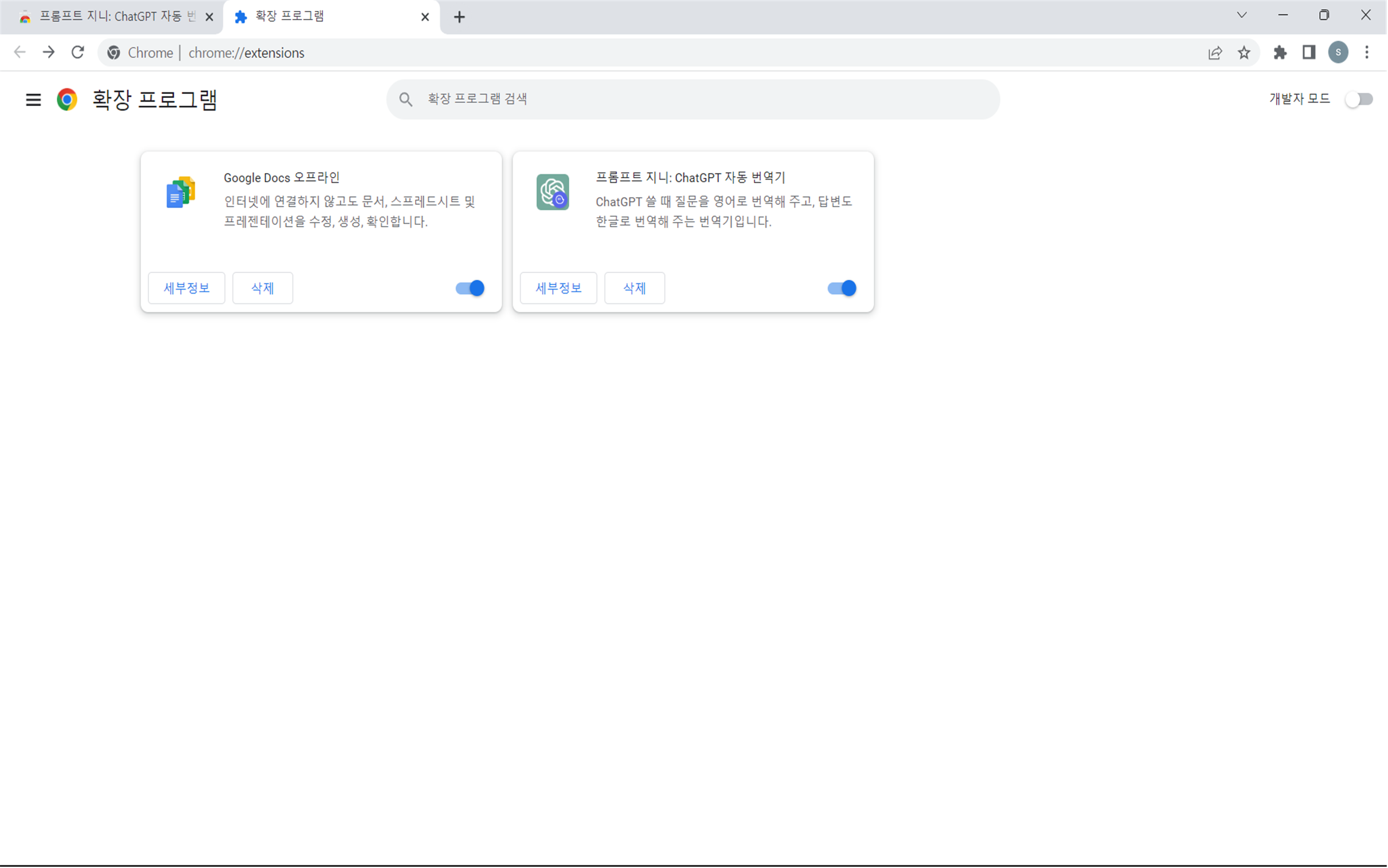The image size is (1388, 868).
Task: Click the '프롬프트 지니: ChatGPT 자동 번역기' title
Action: click(x=690, y=178)
